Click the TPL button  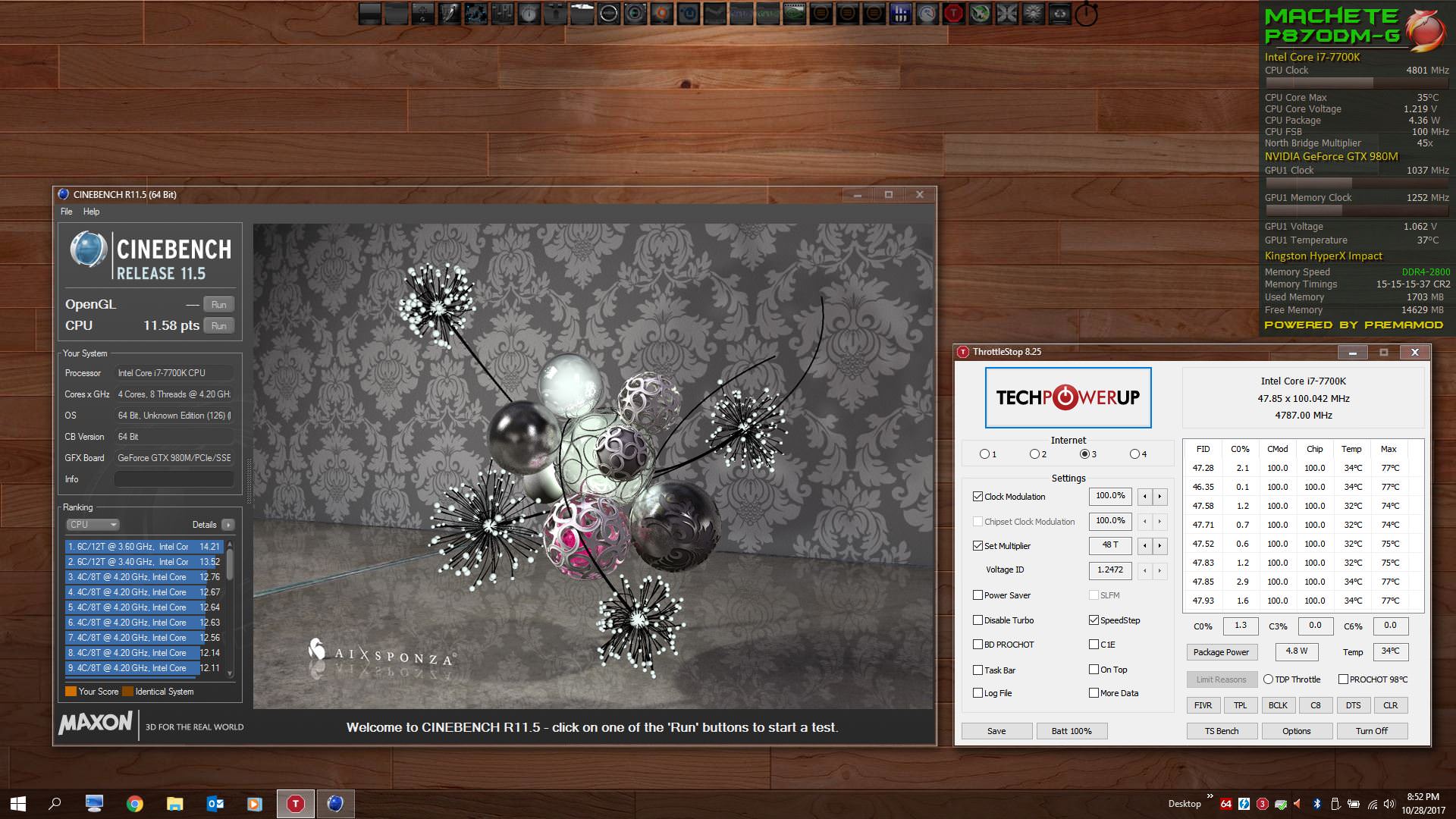(x=1240, y=705)
